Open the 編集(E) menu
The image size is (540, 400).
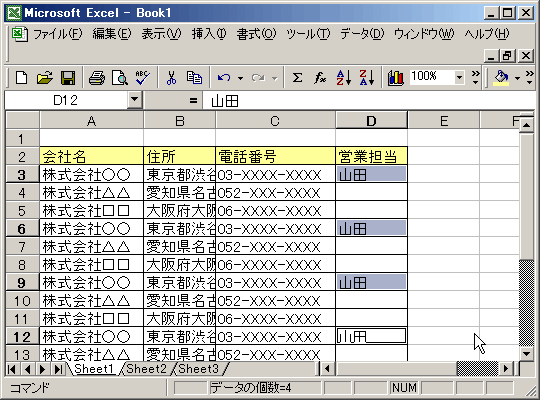coord(112,34)
